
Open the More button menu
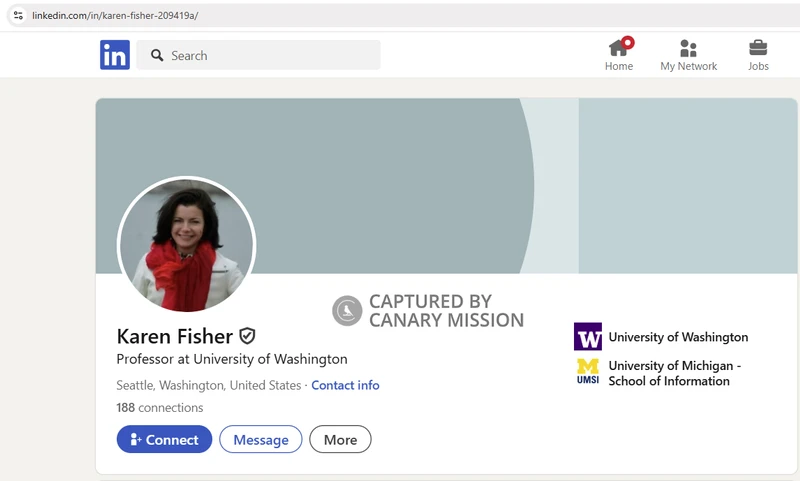340,439
